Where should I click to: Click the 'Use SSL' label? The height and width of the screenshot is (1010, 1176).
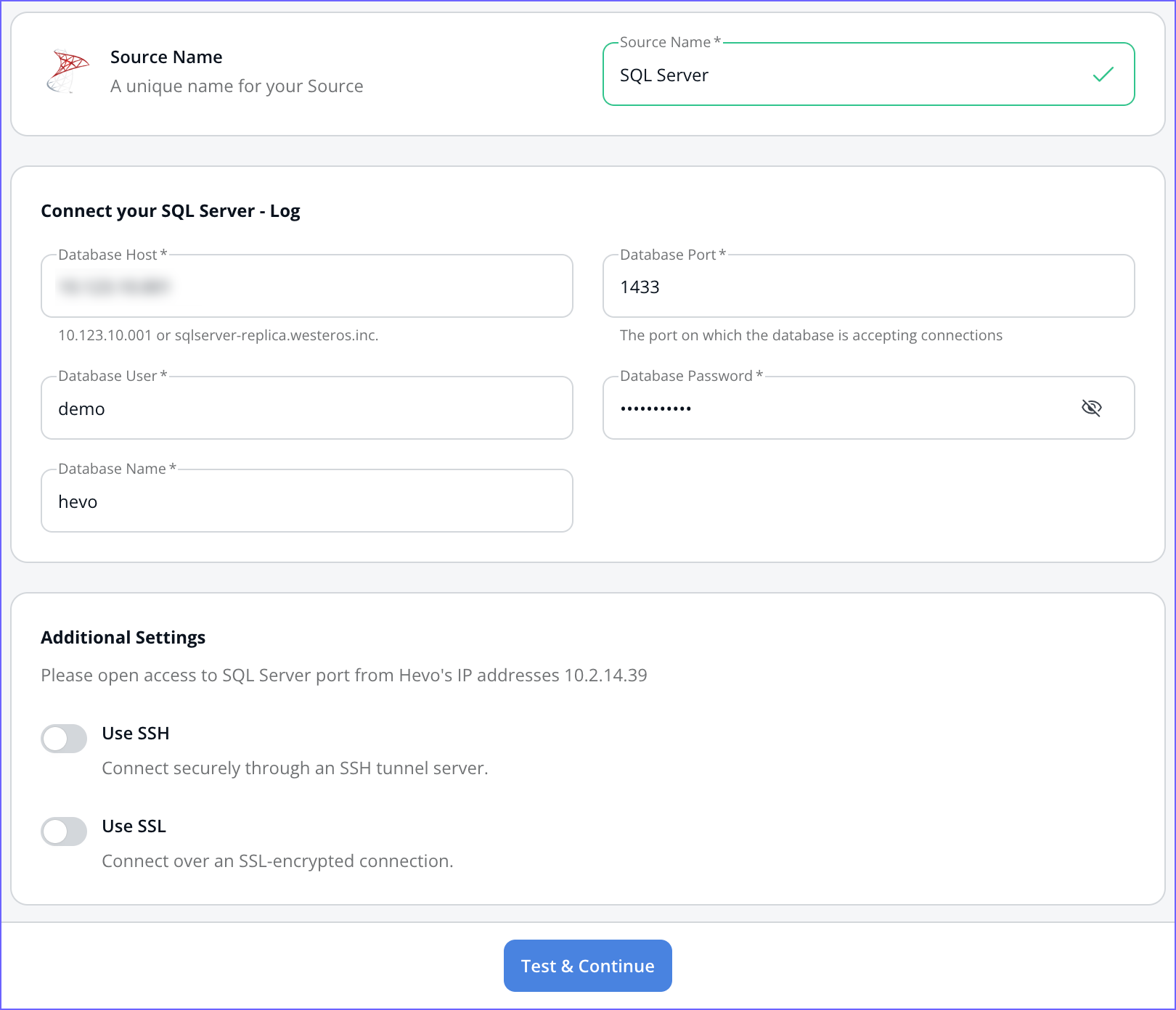pos(134,826)
